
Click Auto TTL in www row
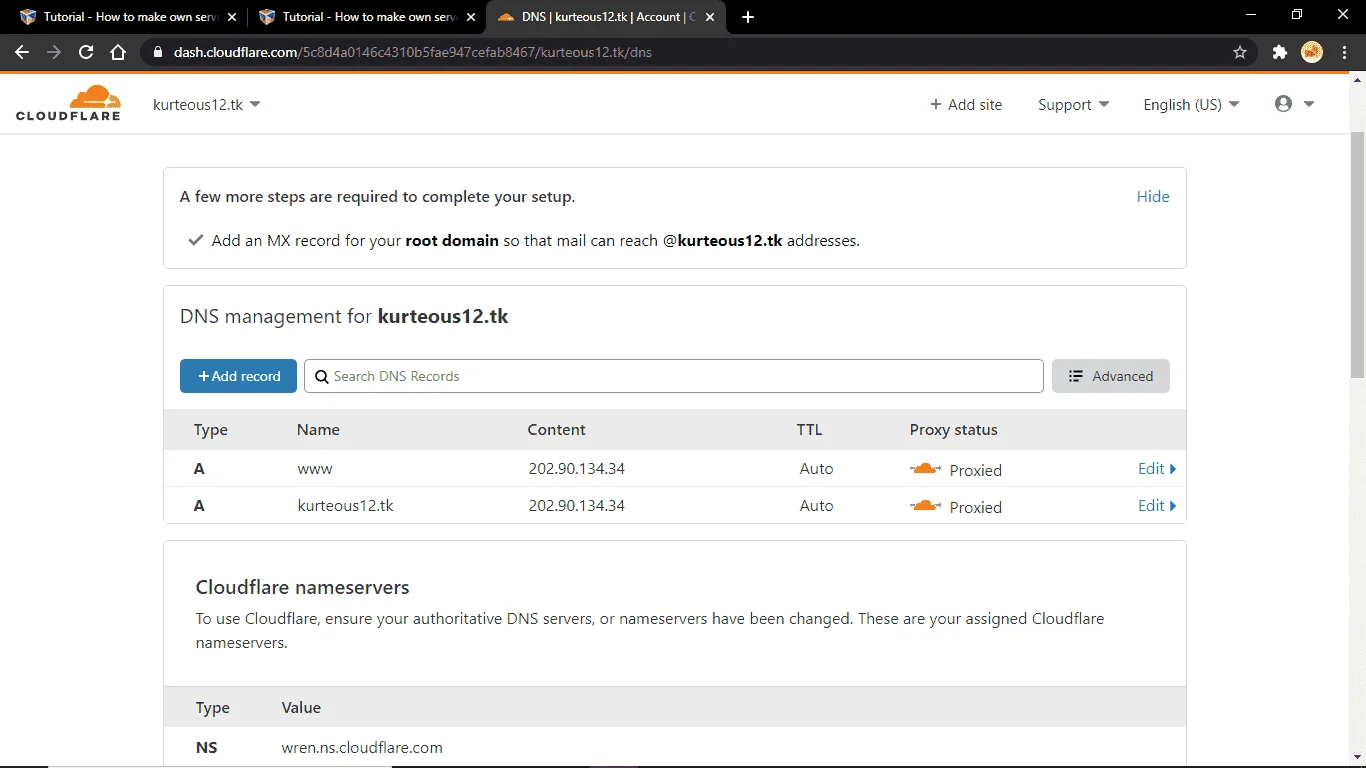(x=816, y=468)
